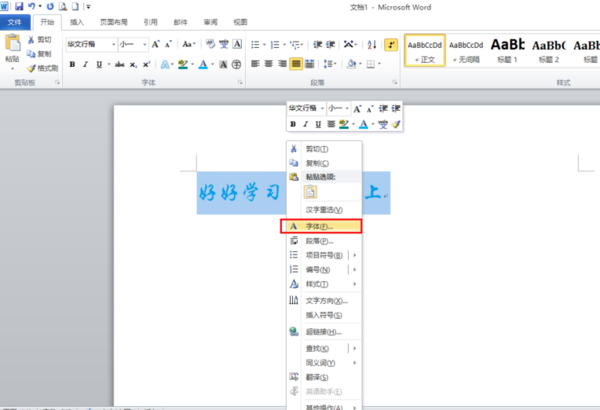Screen dimensions: 600x410
Task: Click the Phonetic Guide (拼音) icon in ribbon
Action: click(224, 44)
